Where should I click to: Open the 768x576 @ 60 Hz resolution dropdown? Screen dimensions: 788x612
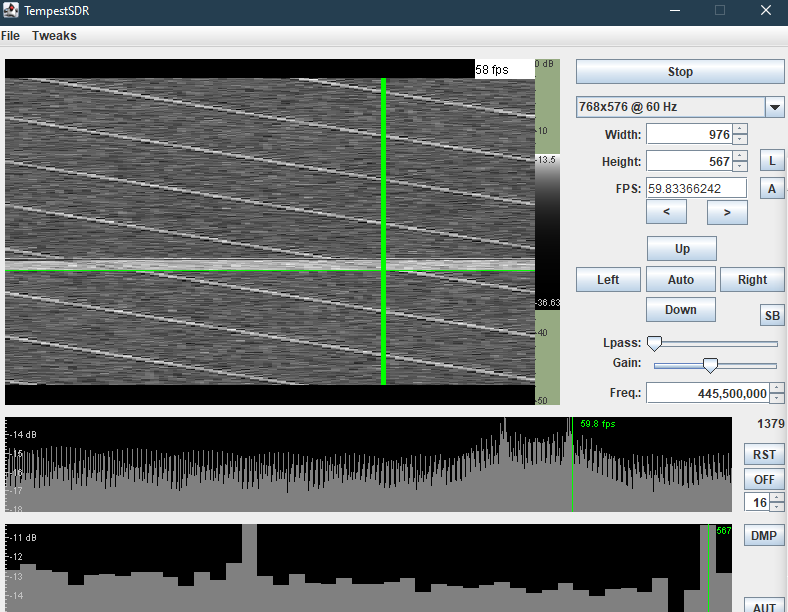tap(774, 107)
